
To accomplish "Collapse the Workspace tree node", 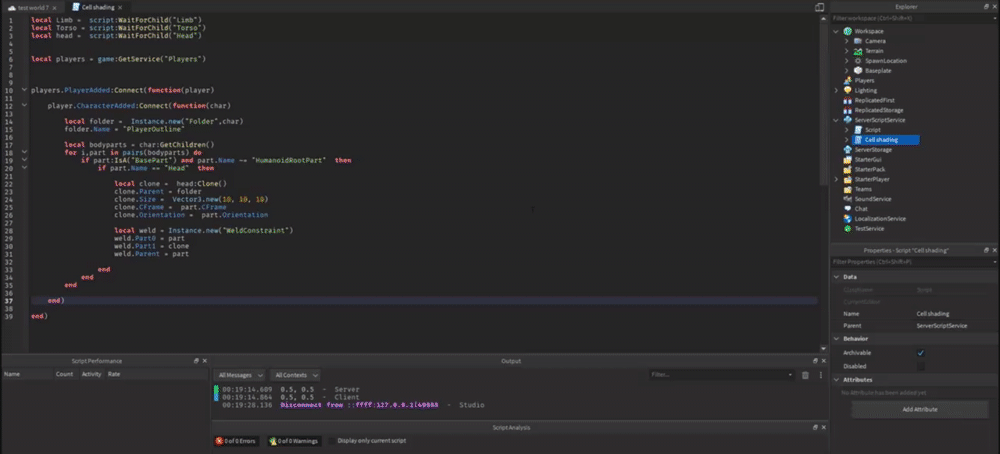I will point(837,31).
